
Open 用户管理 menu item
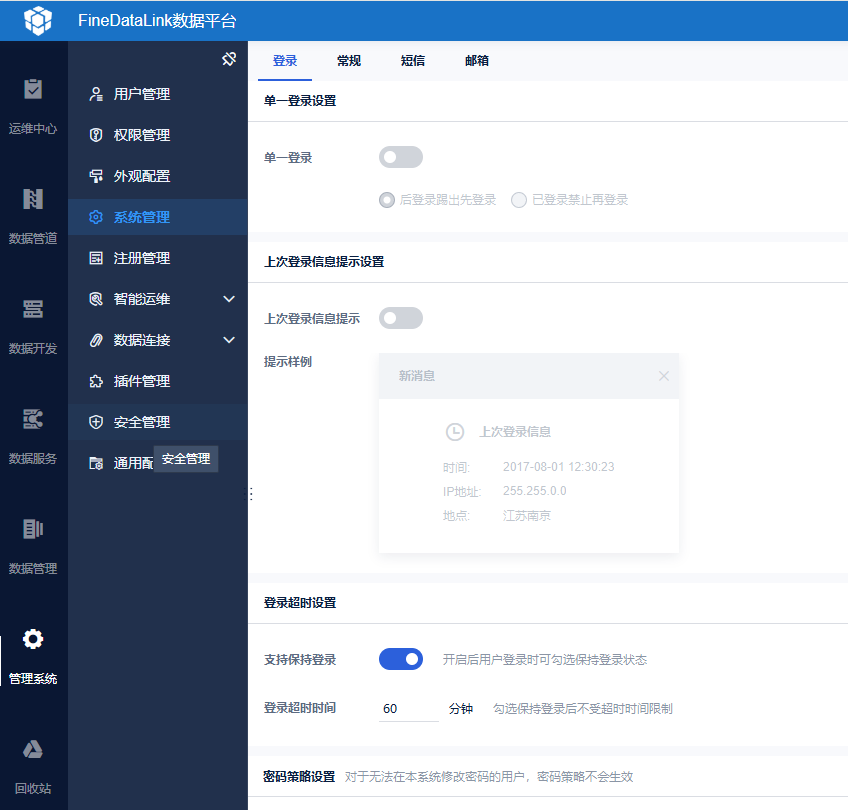coord(158,94)
